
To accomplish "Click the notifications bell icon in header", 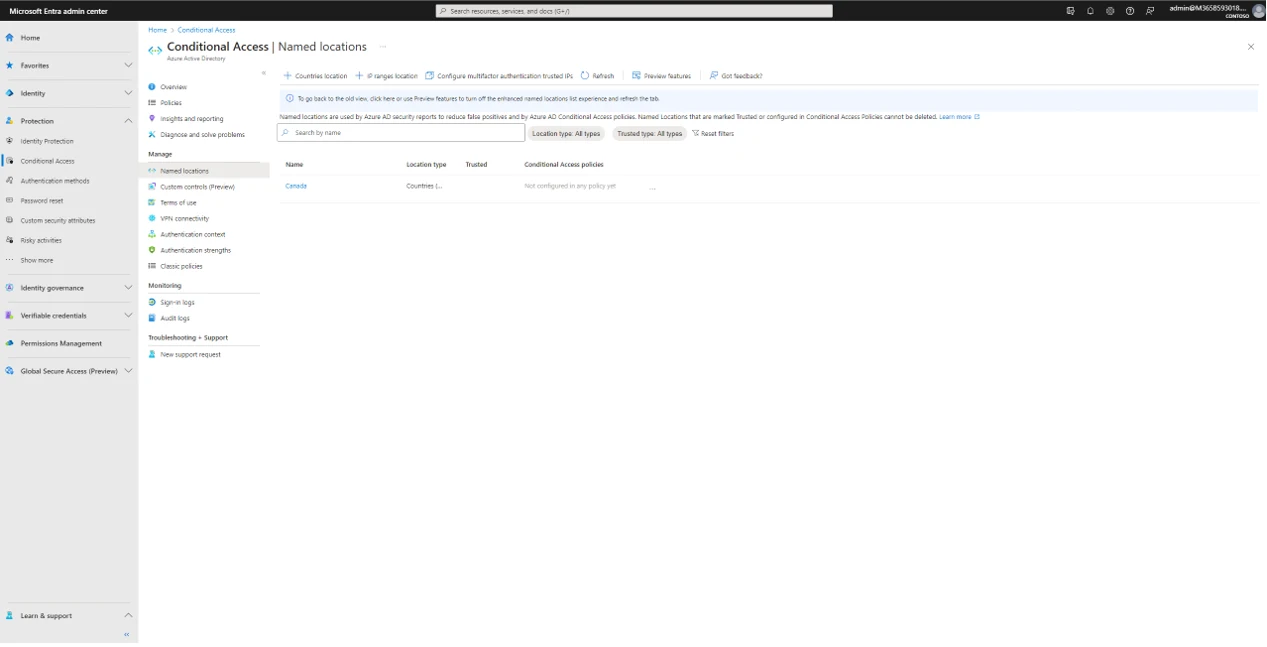I will coord(1090,11).
